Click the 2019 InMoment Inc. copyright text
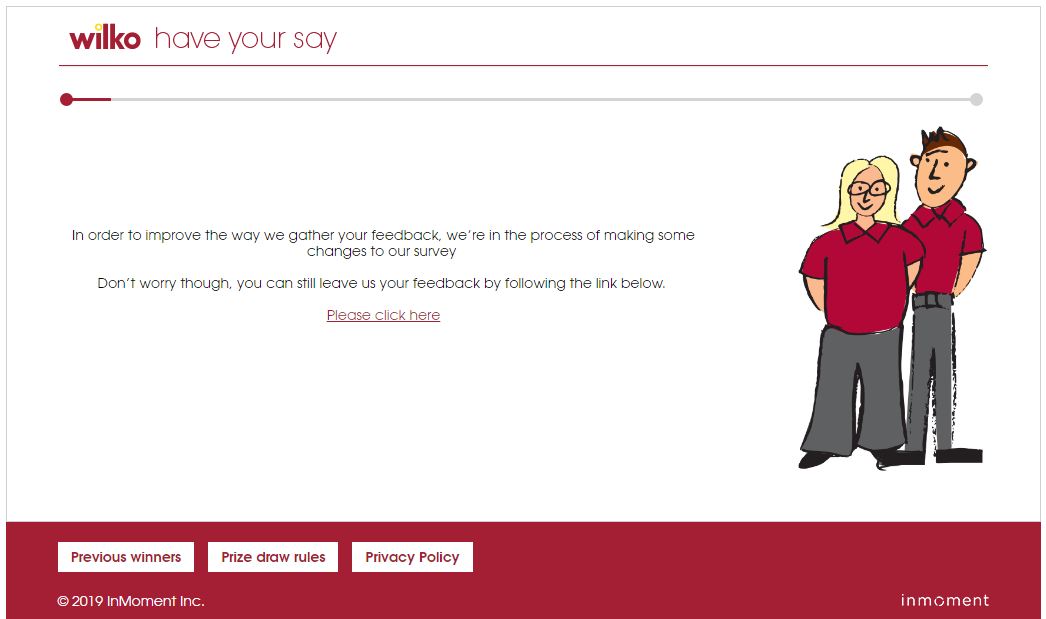 pyautogui.click(x=131, y=601)
